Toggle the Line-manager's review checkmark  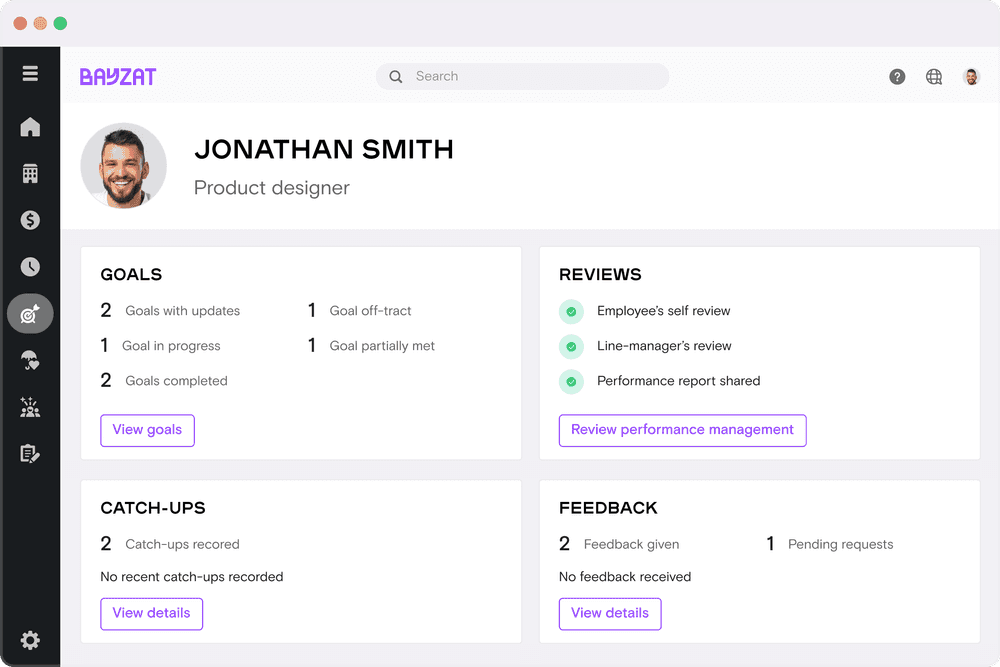point(571,346)
